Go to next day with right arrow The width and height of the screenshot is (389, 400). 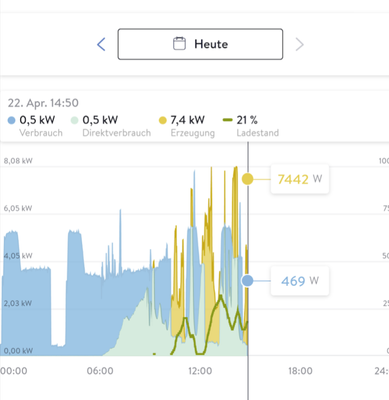point(300,44)
